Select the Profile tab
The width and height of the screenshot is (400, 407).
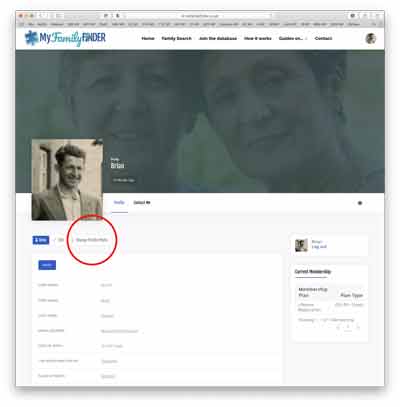pyautogui.click(x=119, y=202)
